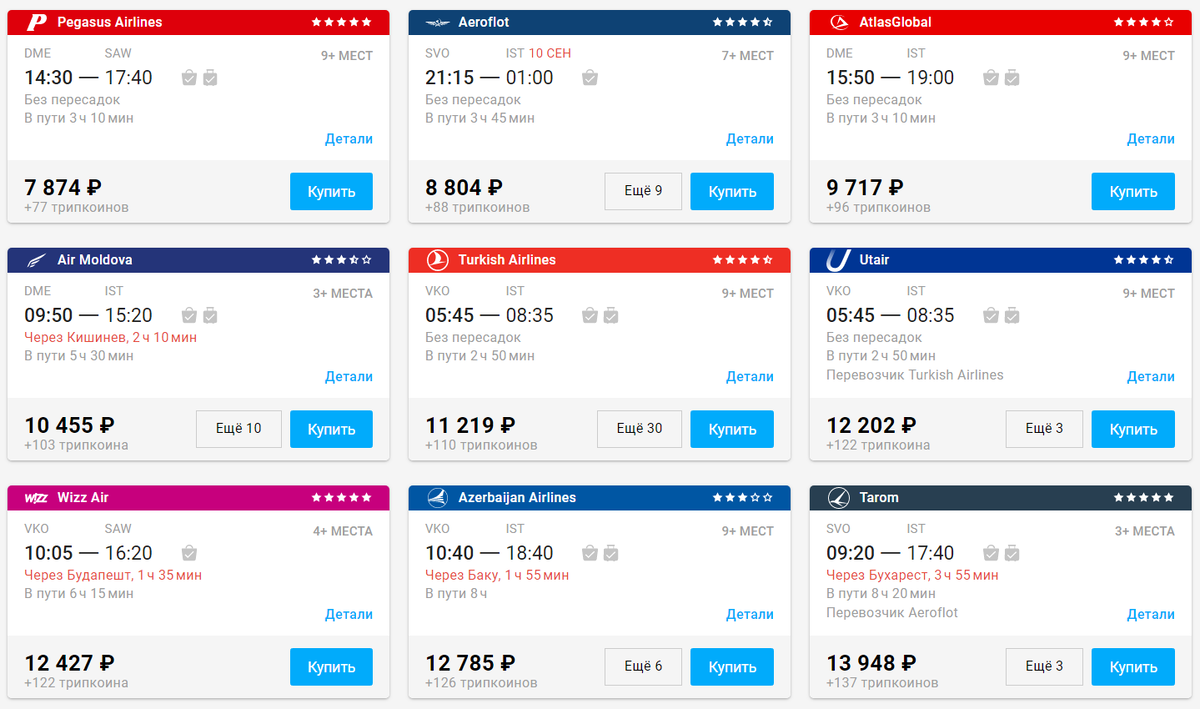Click the baggage icon on the Aeroflot flight
The height and width of the screenshot is (709, 1200).
[590, 78]
